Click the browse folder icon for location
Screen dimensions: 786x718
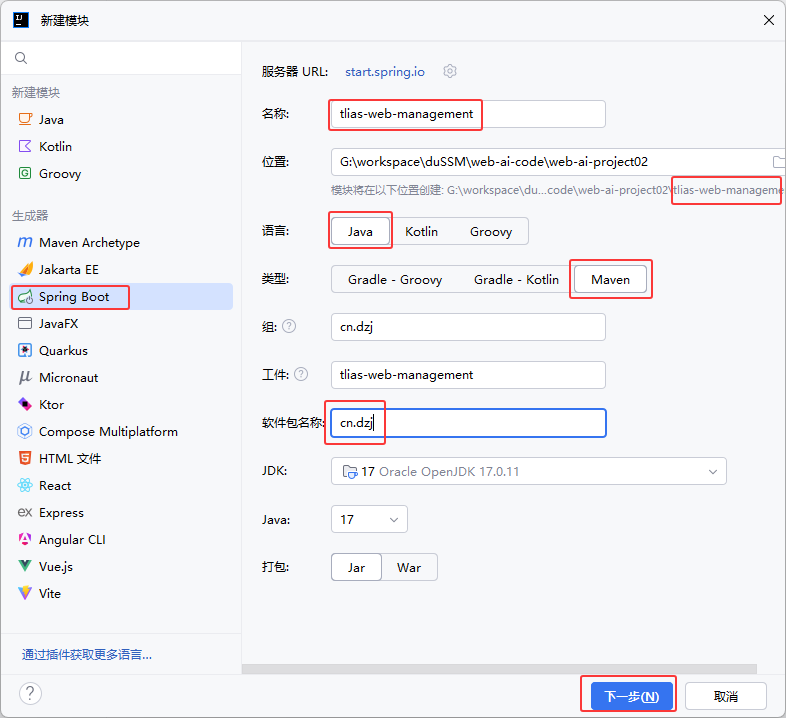pos(779,162)
